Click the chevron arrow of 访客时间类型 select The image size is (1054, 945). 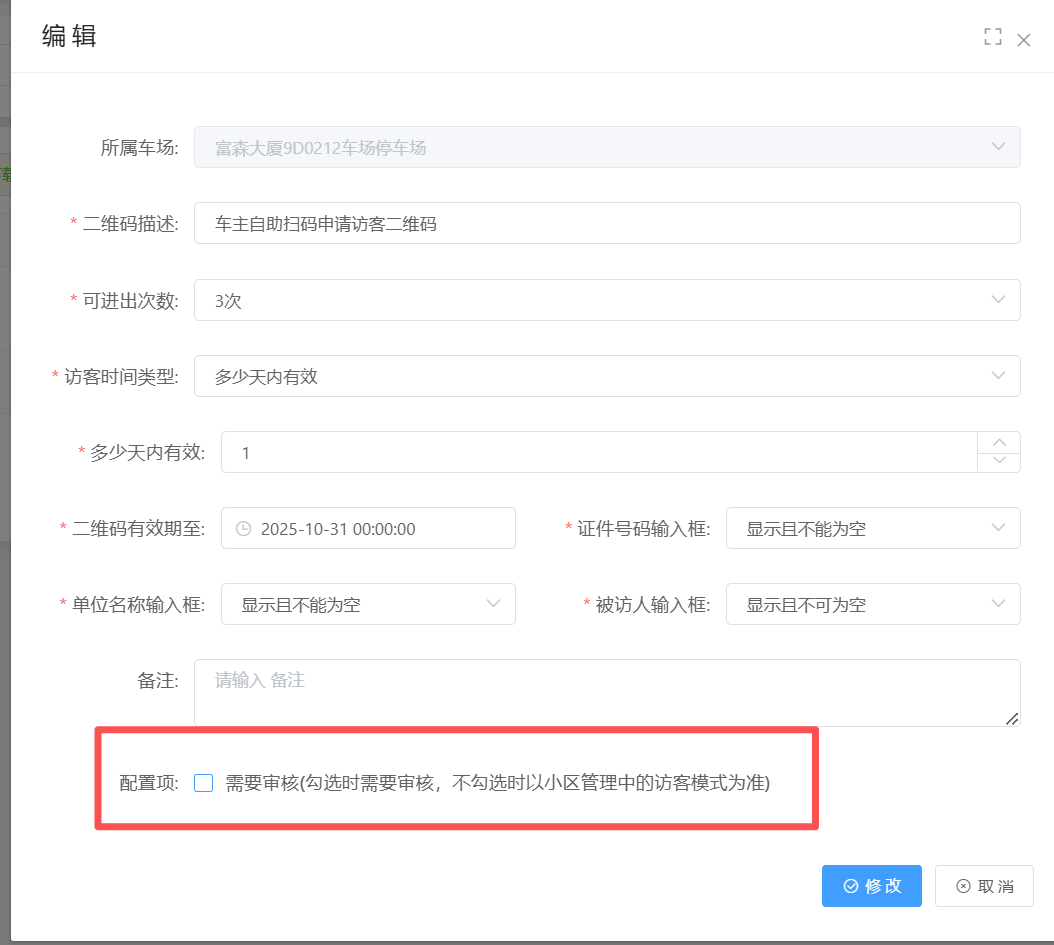pos(998,376)
